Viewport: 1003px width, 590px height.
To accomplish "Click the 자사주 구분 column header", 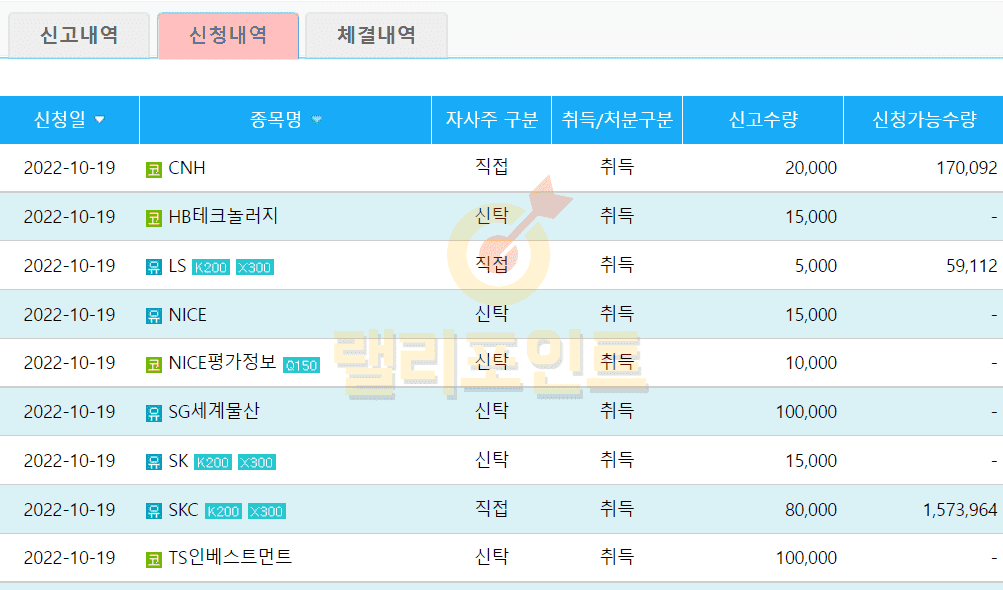I will 491,120.
